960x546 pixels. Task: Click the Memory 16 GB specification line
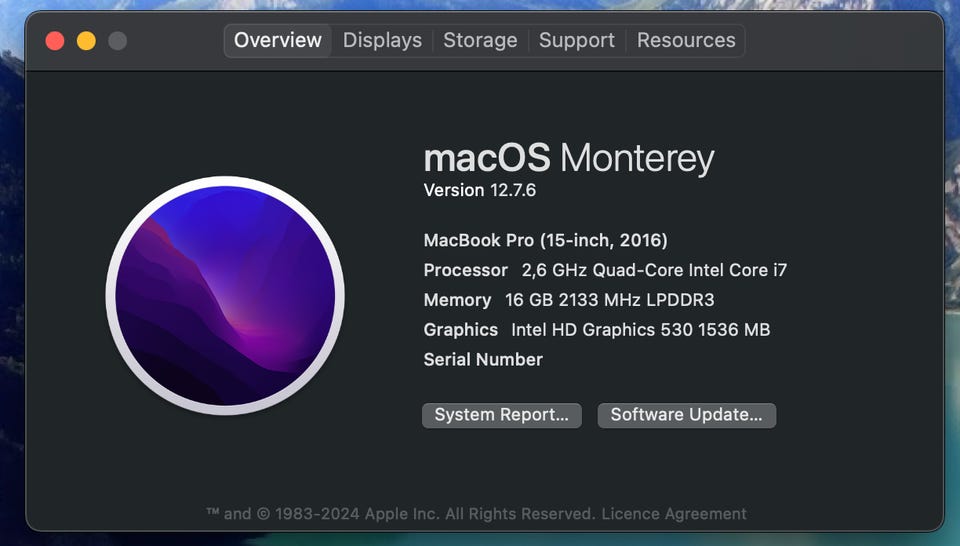click(x=568, y=300)
